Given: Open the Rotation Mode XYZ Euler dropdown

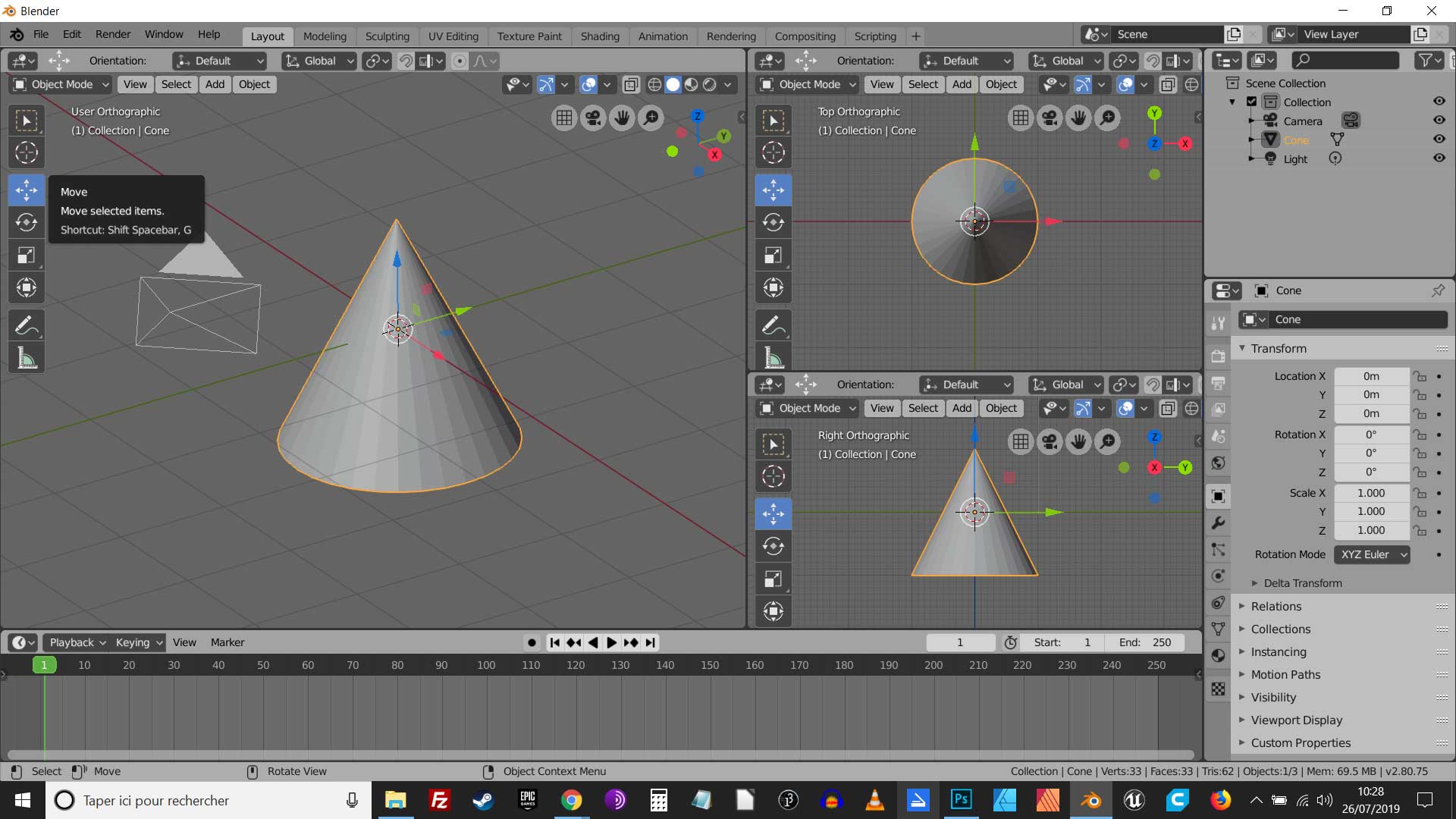Looking at the screenshot, I should pos(1372,554).
